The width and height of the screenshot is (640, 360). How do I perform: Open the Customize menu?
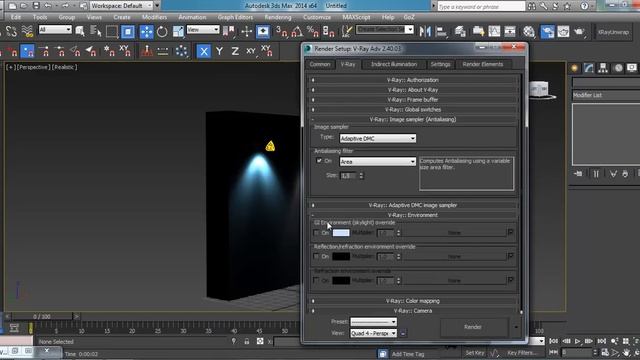tap(317, 17)
